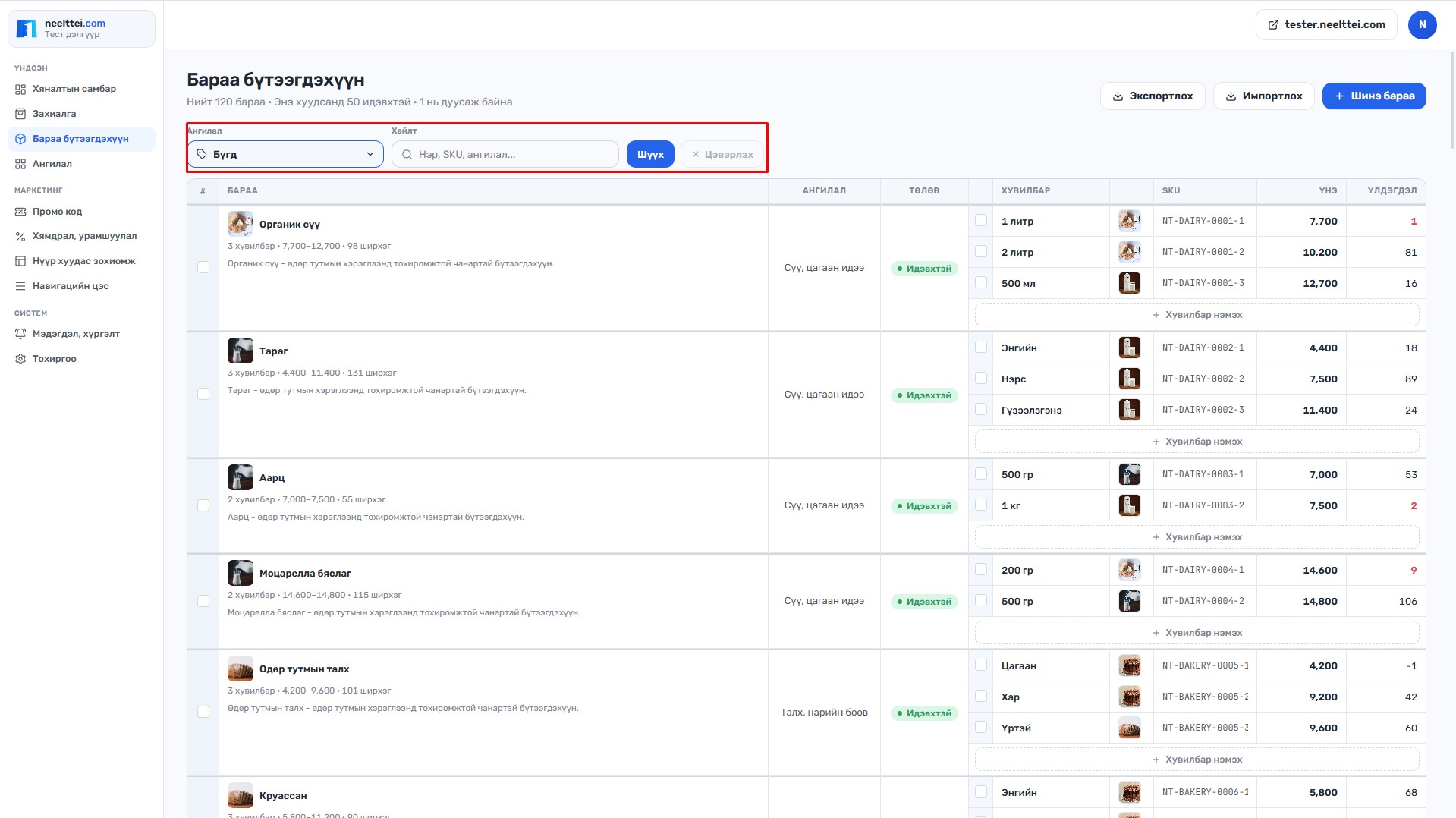This screenshot has height=818, width=1456.
Task: Click Круассан product thumbnail
Action: coord(241,795)
